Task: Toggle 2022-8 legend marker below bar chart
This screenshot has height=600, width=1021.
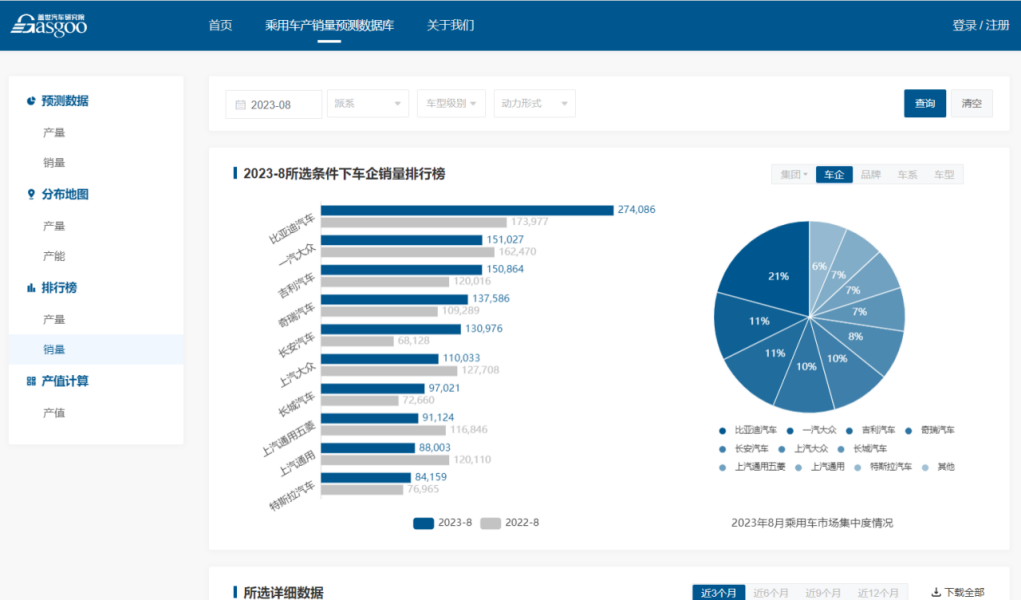Action: click(490, 523)
